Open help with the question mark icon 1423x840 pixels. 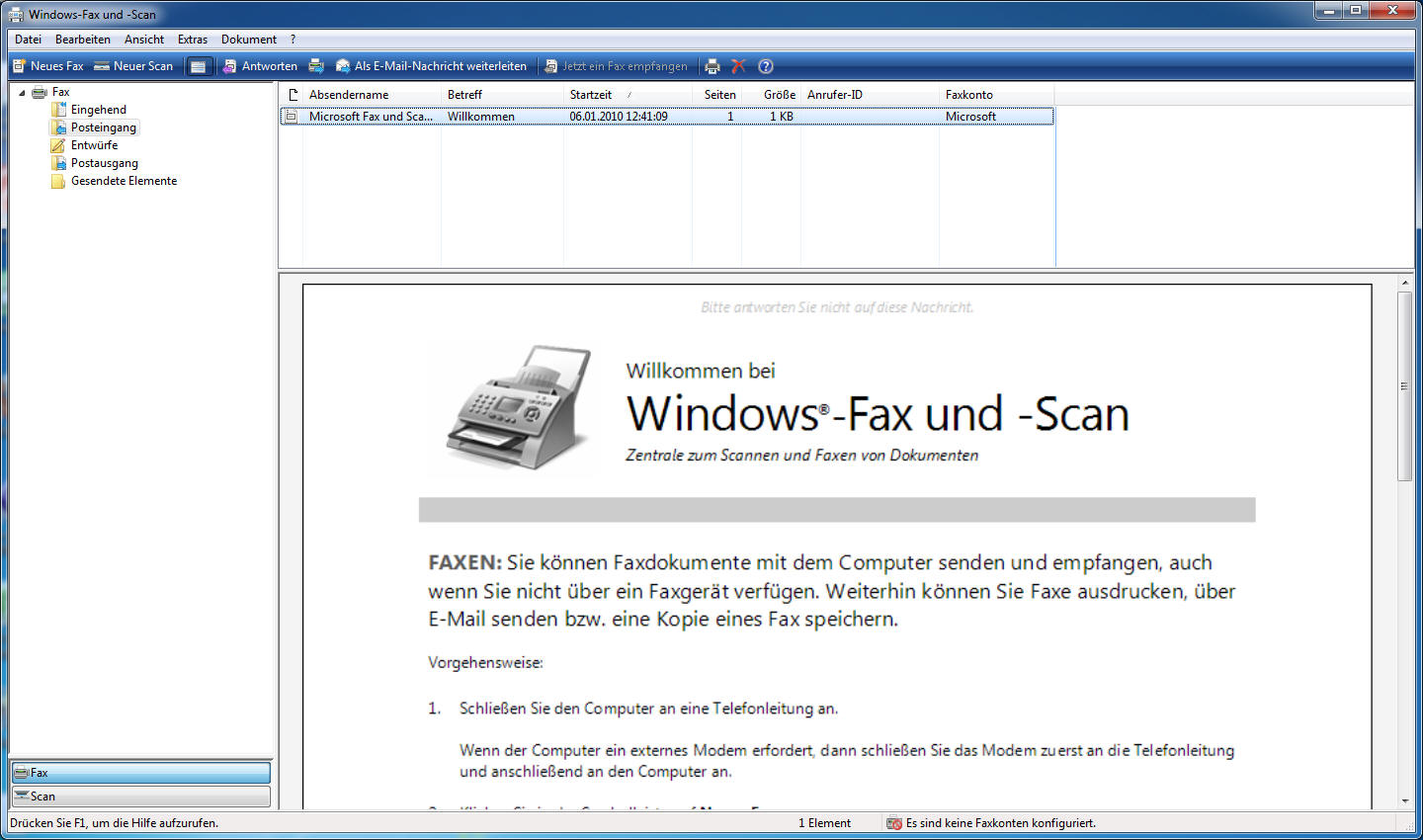[x=766, y=66]
